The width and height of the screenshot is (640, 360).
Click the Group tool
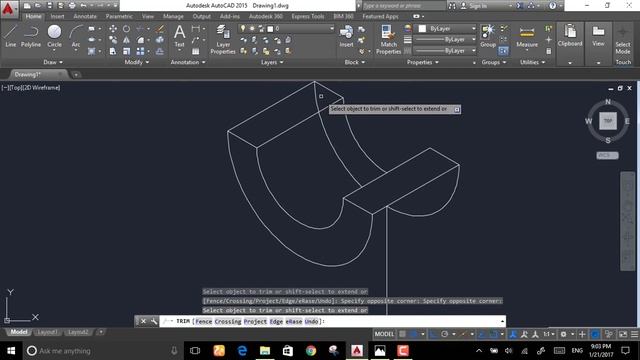[488, 36]
